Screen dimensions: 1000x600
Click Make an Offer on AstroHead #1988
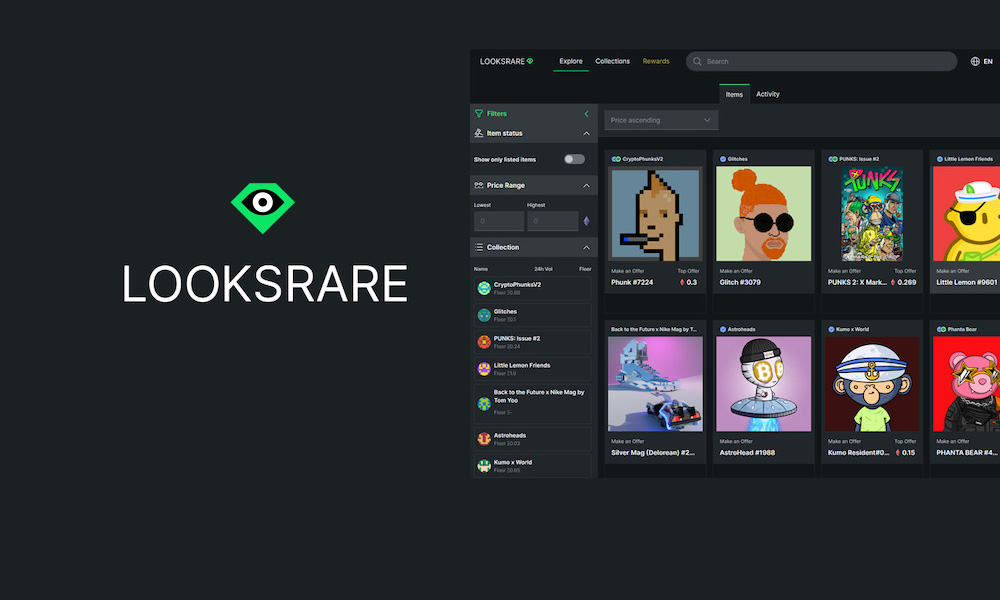pos(736,441)
